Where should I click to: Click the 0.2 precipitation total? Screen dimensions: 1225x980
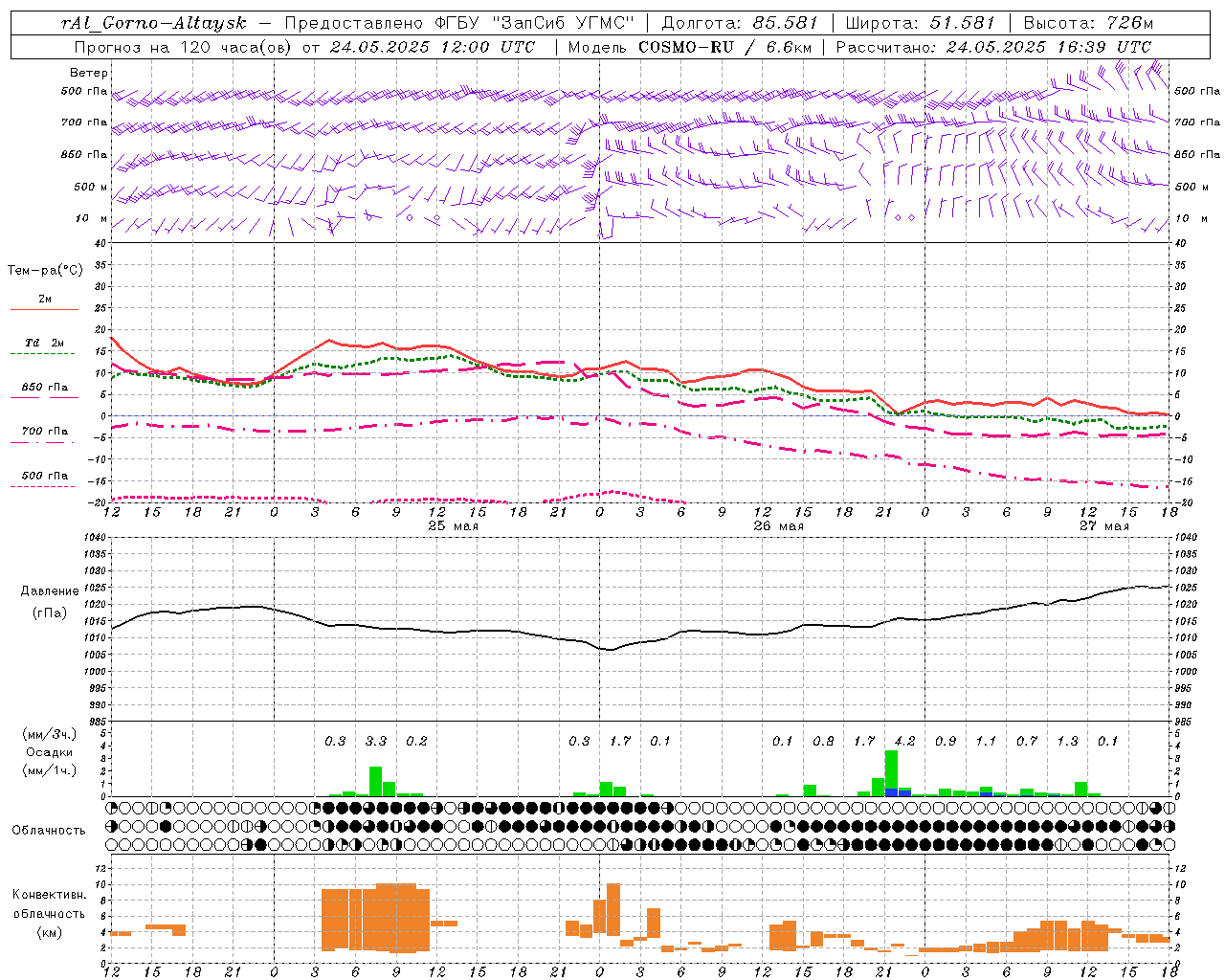[416, 741]
